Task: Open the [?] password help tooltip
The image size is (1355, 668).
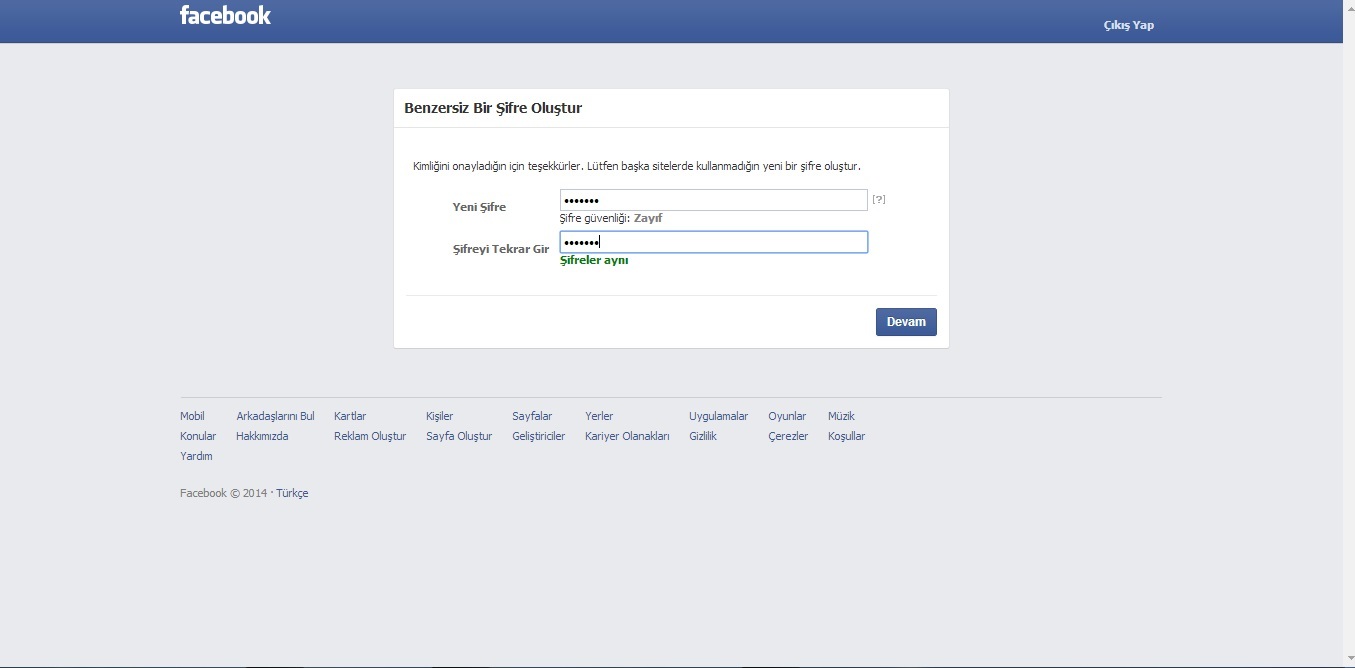Action: coord(879,199)
